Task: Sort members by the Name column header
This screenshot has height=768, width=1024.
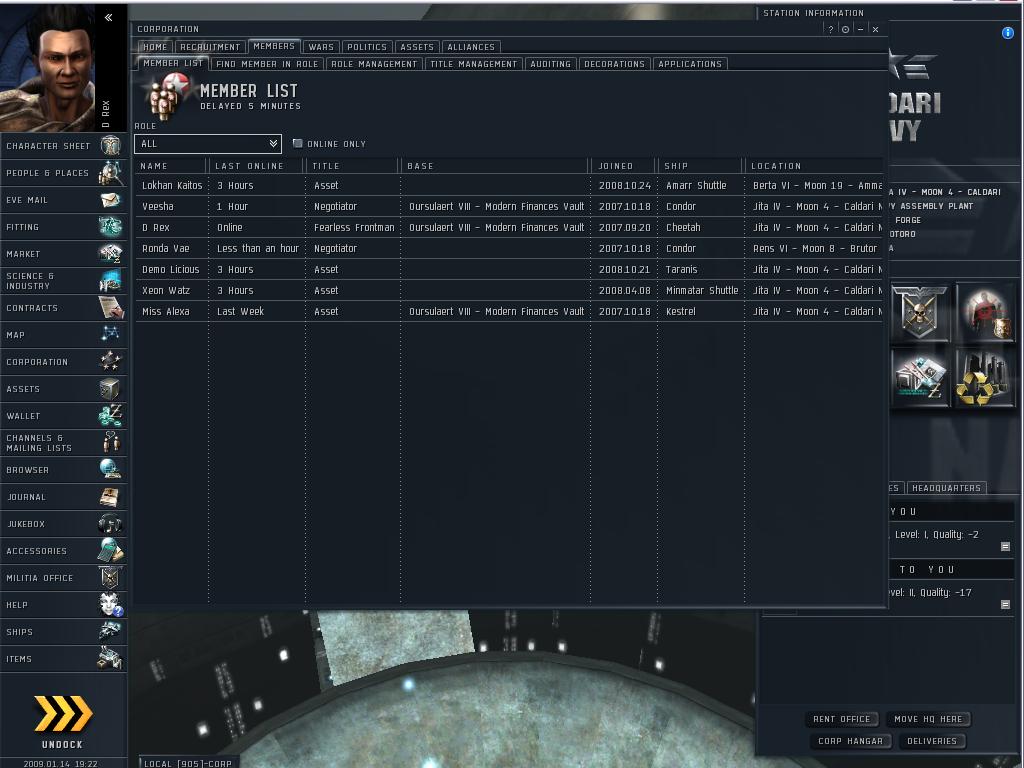Action: [x=172, y=166]
